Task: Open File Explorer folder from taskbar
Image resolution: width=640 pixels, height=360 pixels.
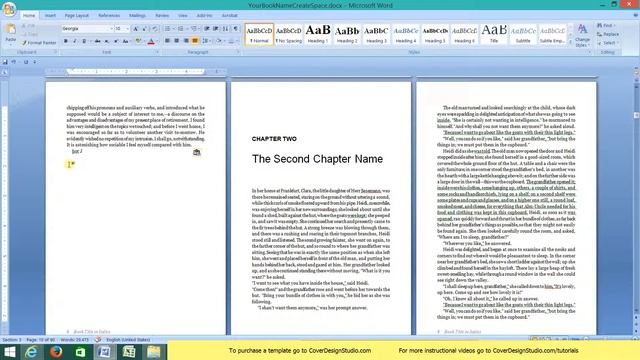Action: (153, 352)
